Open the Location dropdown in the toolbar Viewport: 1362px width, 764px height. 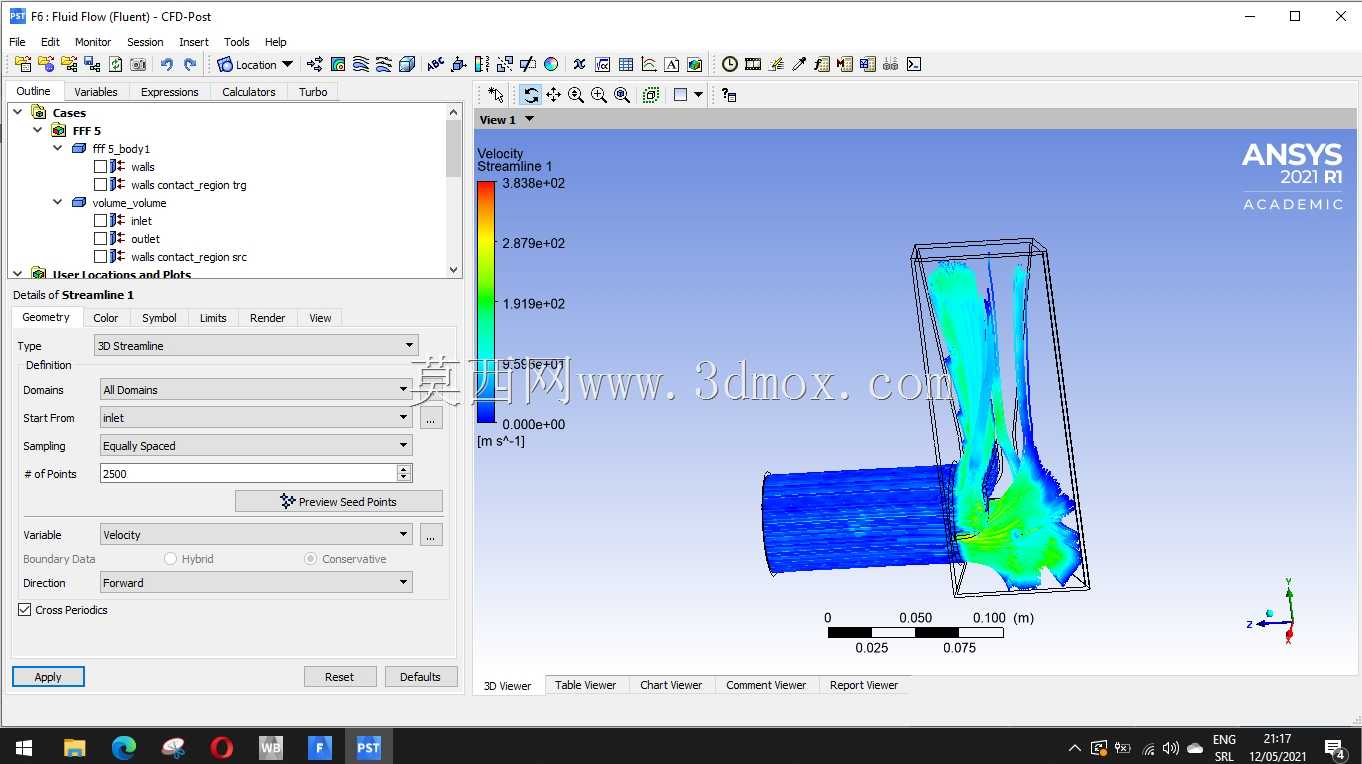point(256,64)
